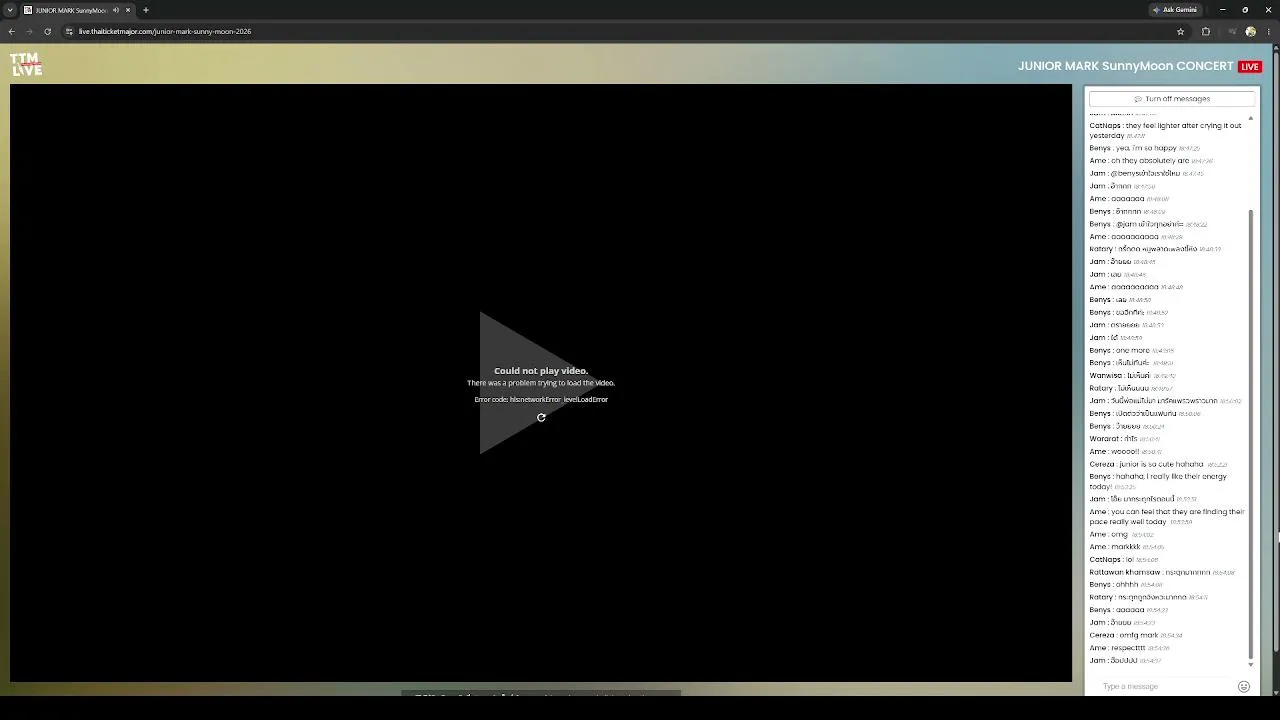
Task: Click Ame's 'omg' chat message
Action: [x=1121, y=534]
